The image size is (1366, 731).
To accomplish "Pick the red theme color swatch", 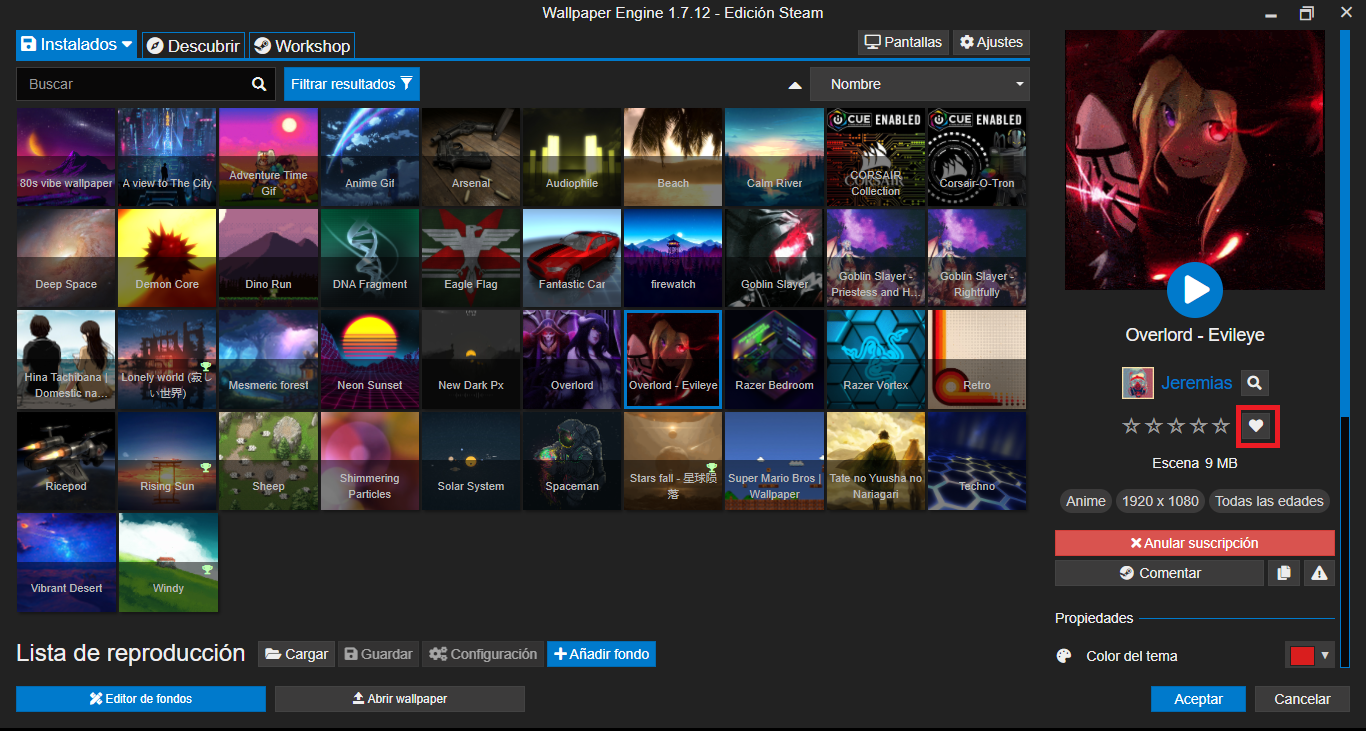I will (1302, 656).
